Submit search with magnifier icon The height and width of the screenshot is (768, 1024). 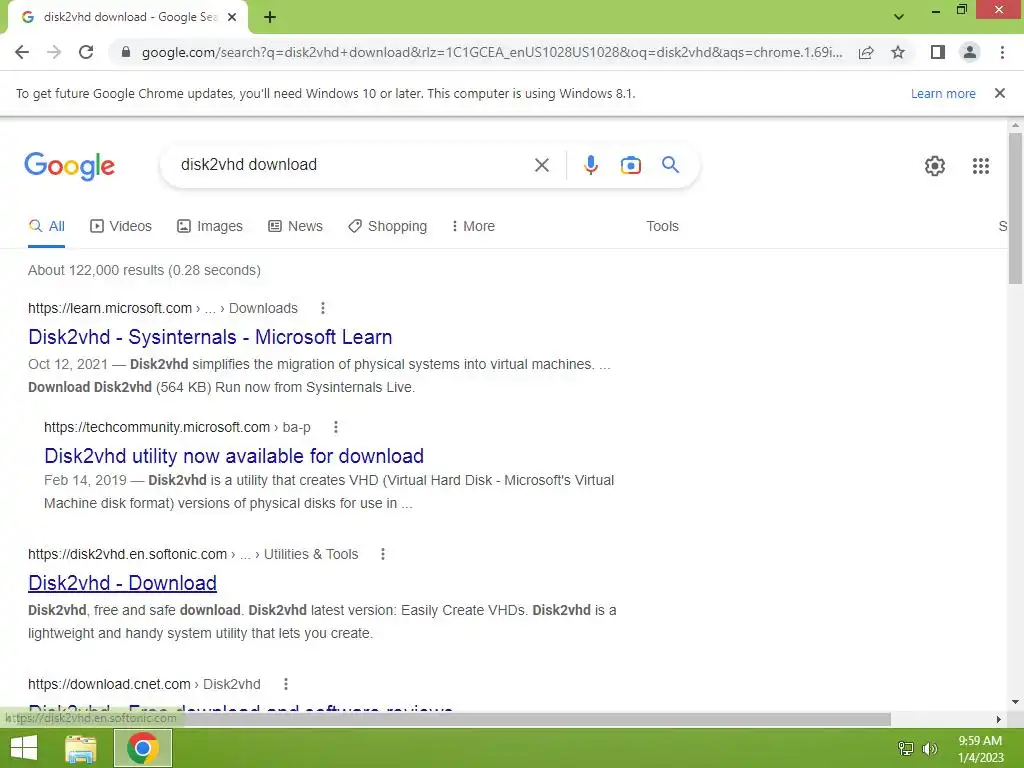click(670, 165)
